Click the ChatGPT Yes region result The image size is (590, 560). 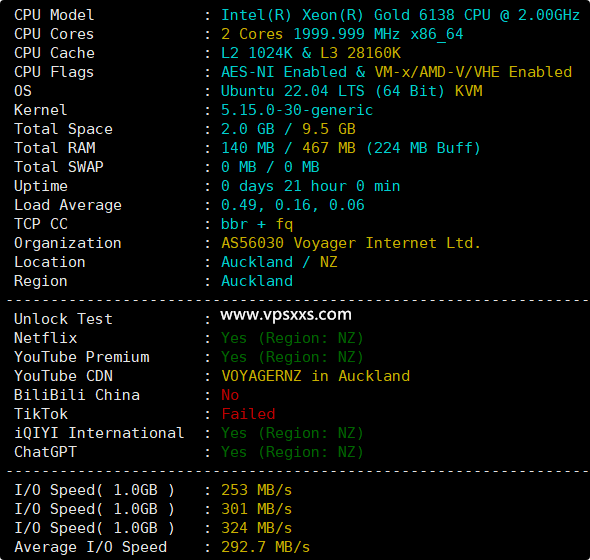pos(292,452)
